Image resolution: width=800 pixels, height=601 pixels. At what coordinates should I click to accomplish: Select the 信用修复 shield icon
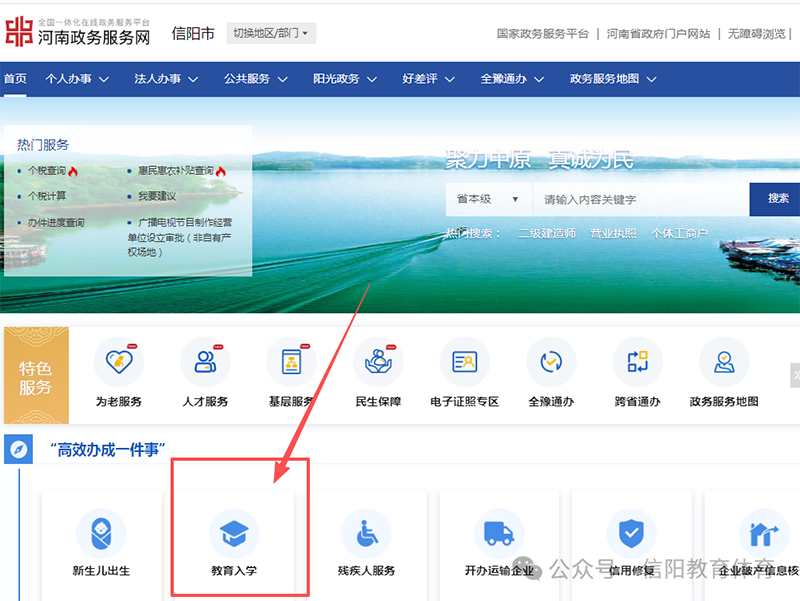tap(631, 534)
